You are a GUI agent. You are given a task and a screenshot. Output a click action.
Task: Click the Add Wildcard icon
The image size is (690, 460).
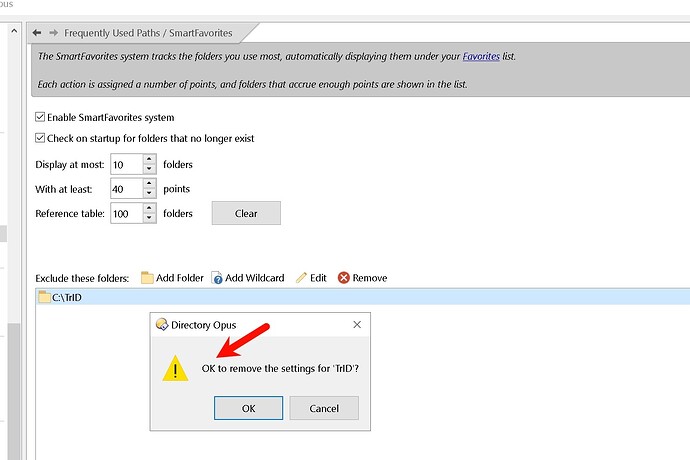click(216, 277)
